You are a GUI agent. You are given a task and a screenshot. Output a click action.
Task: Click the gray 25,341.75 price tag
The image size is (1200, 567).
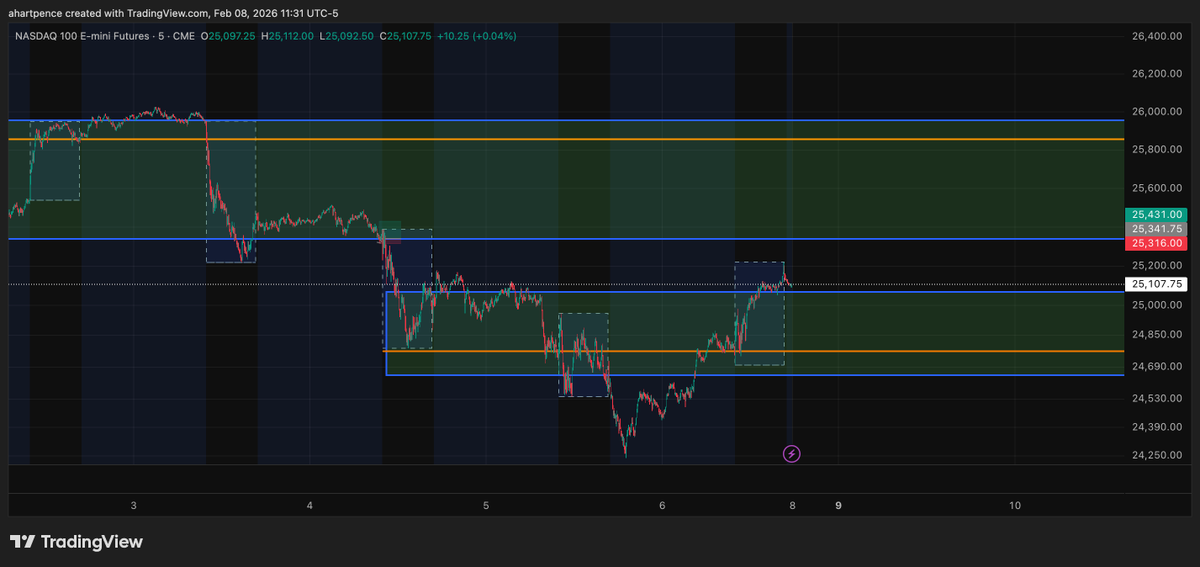[x=1157, y=229]
